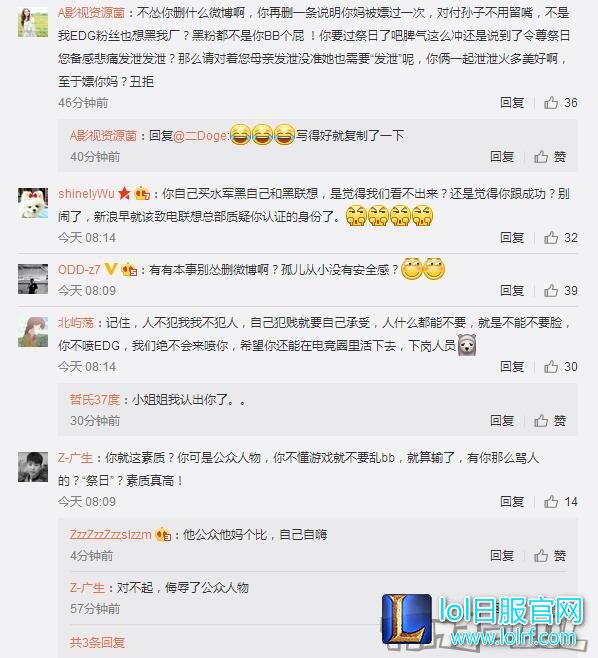Click Z-广生's avatar picture
Viewport: 598px width, 658px height.
pos(33,467)
